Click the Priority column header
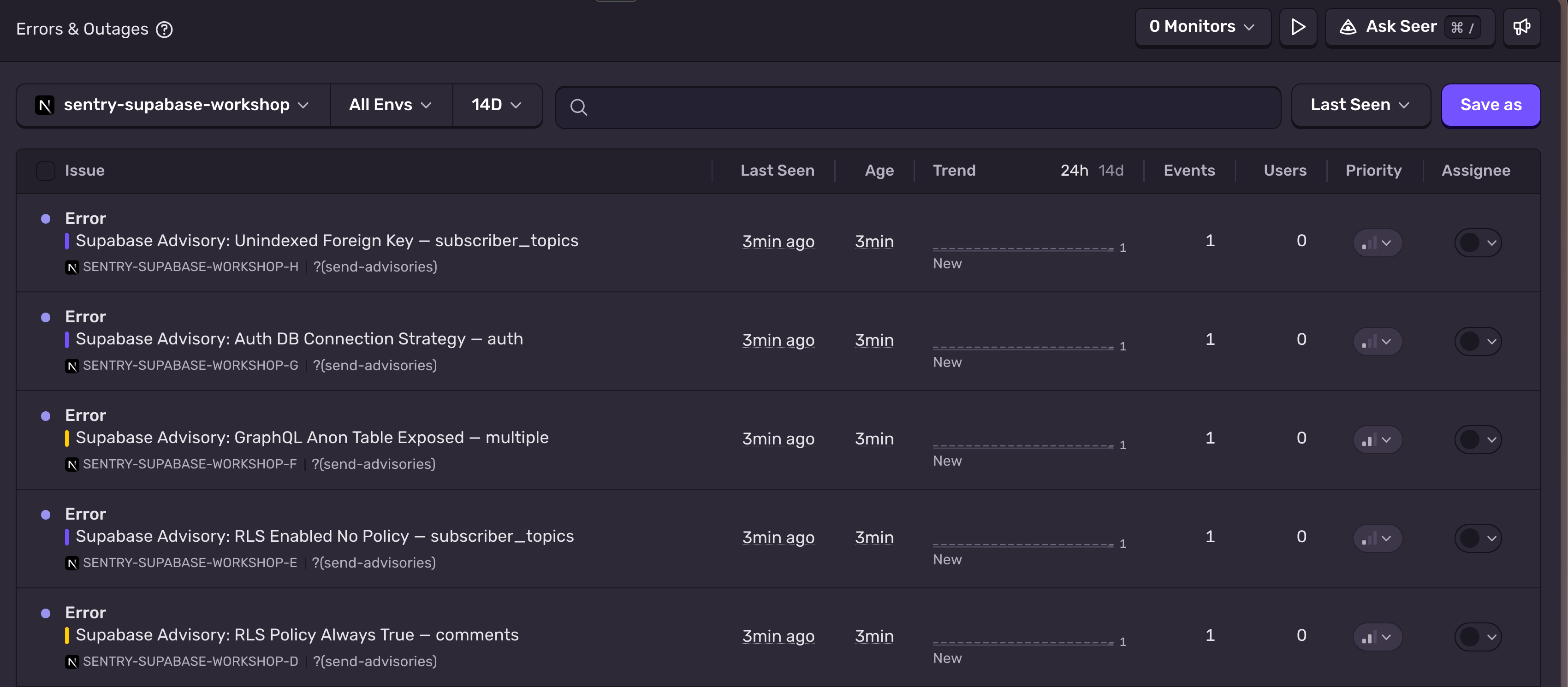1568x687 pixels. pos(1373,171)
